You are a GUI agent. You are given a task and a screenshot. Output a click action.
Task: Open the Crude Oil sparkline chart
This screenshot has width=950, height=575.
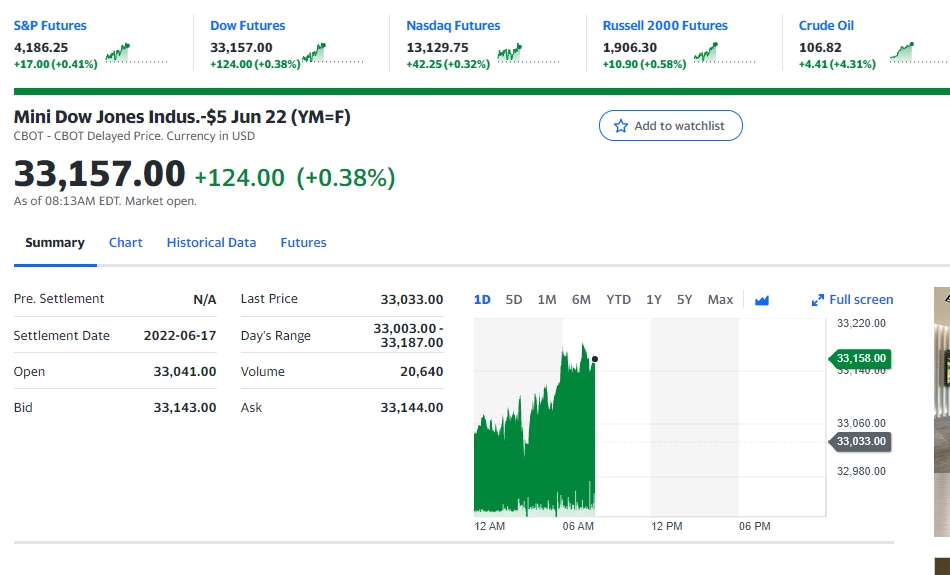coord(920,53)
